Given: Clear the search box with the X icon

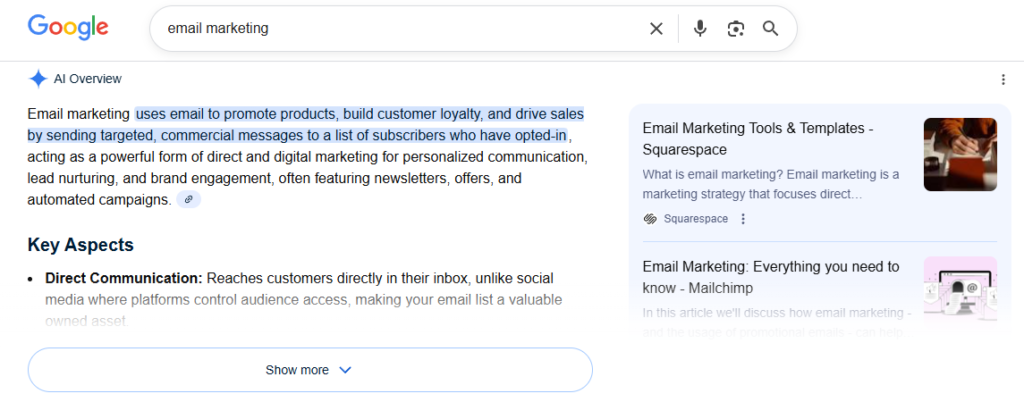Looking at the screenshot, I should 656,29.
